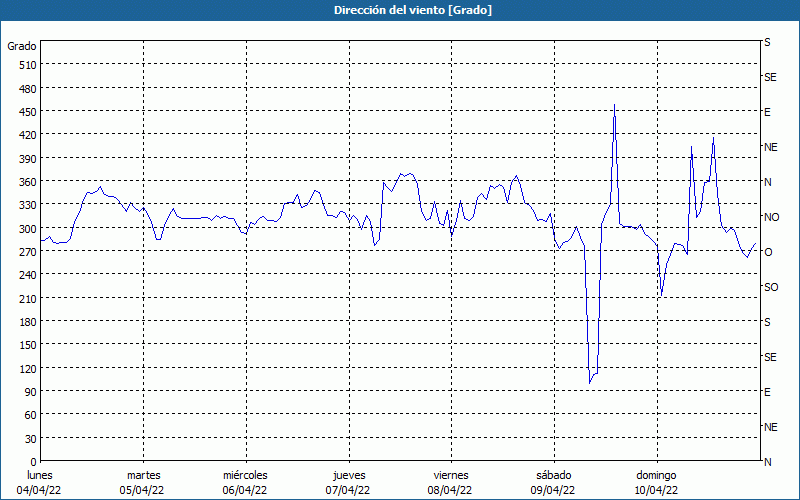Image resolution: width=800 pixels, height=500 pixels.
Task: Click the 420 degree axis value
Action: pyautogui.click(x=28, y=135)
